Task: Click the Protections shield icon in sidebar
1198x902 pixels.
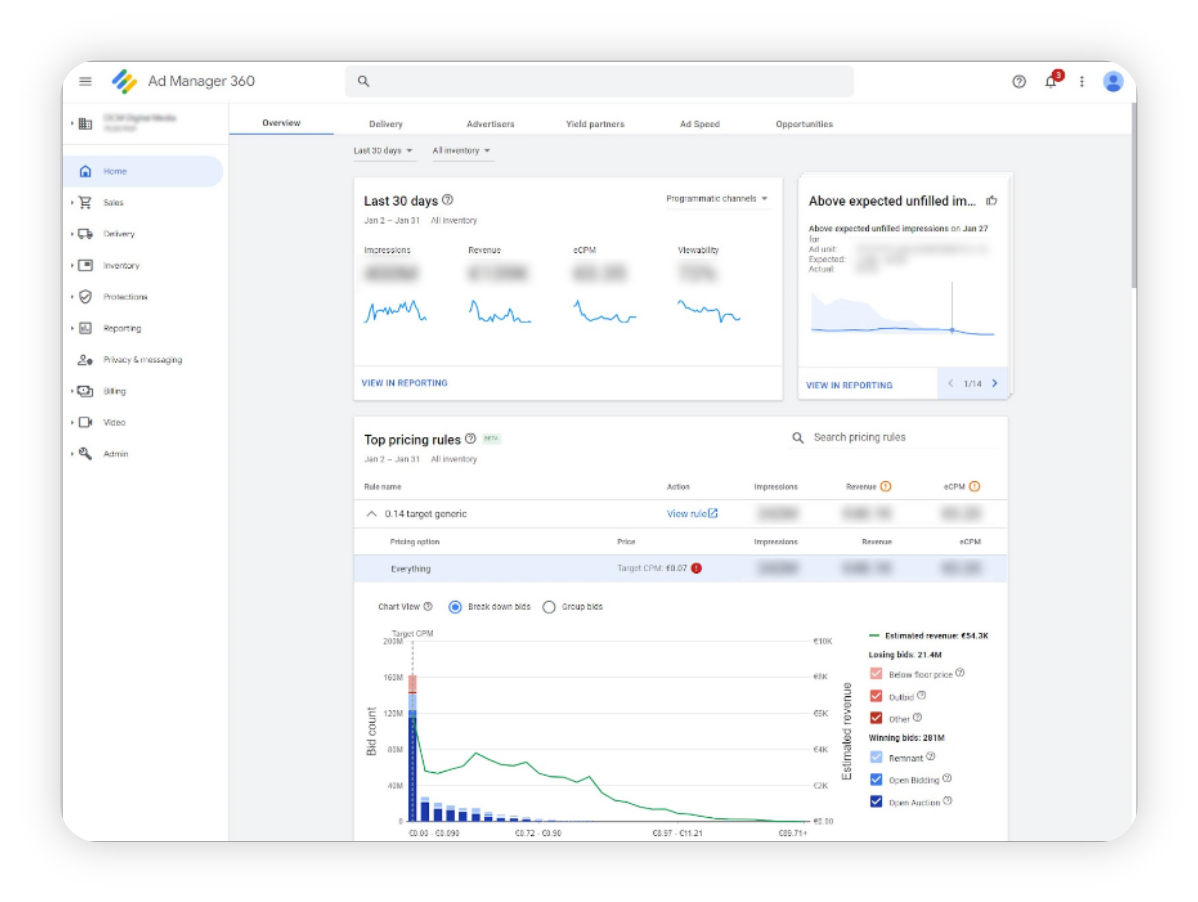Action: pos(85,297)
